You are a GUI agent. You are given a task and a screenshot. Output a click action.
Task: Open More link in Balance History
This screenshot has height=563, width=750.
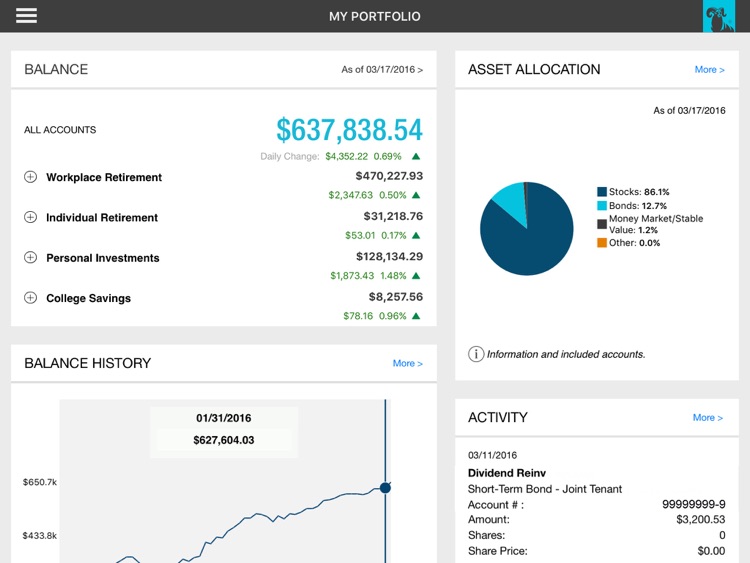coord(407,364)
